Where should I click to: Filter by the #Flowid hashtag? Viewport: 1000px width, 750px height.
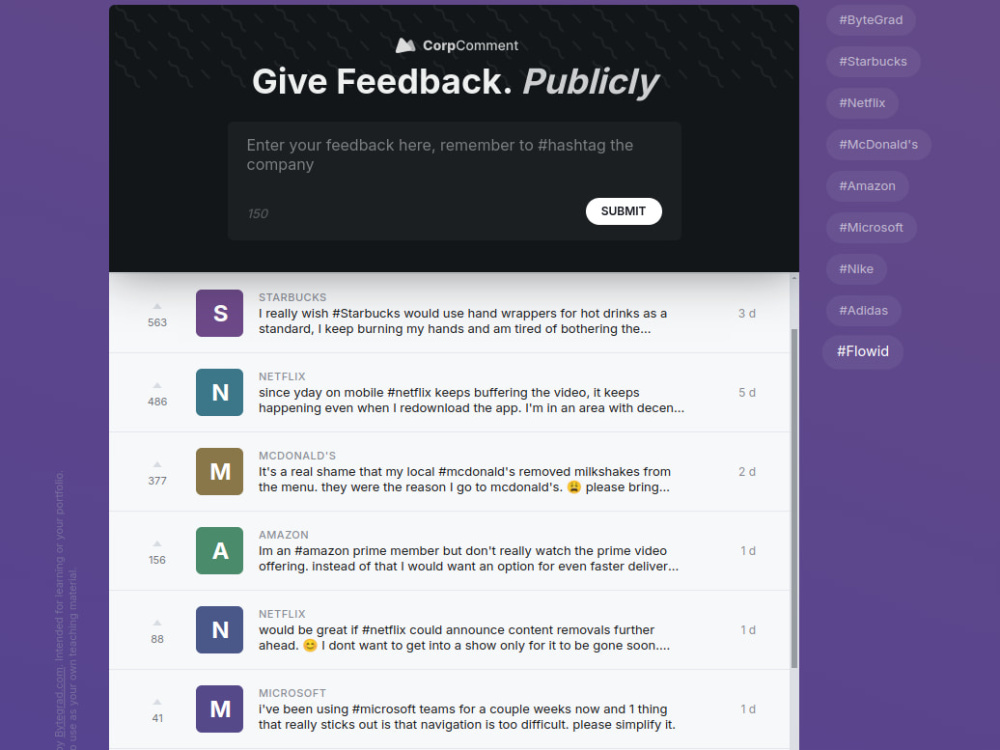tap(862, 351)
